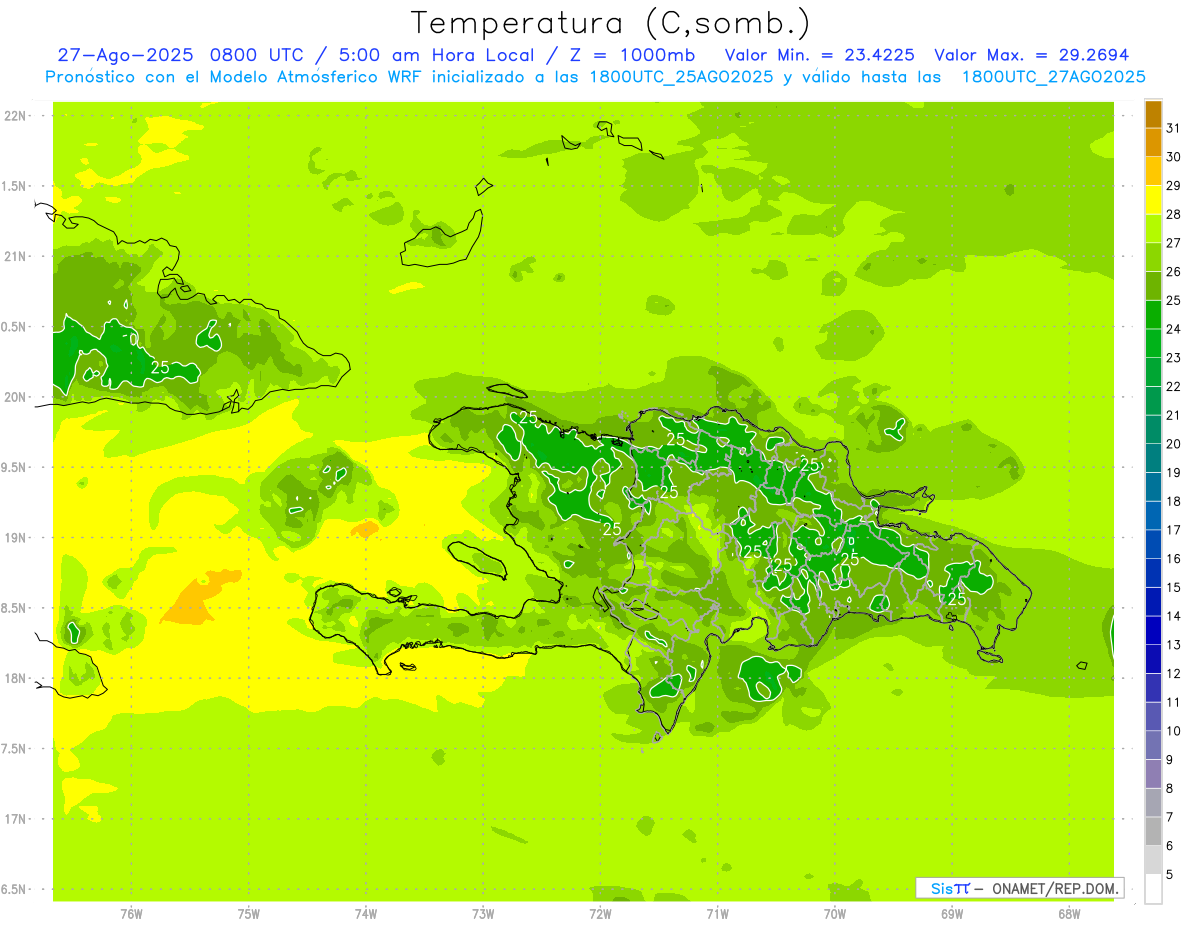The width and height of the screenshot is (1200, 927).
Task: Click the '18N' latitude axis label
Action: [x=15, y=678]
